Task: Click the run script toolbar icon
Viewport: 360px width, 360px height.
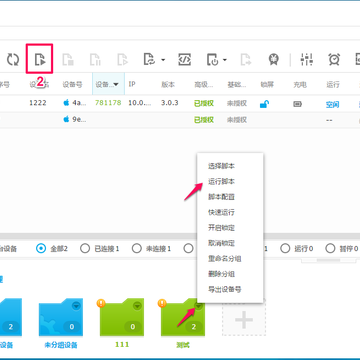Action: [40, 60]
